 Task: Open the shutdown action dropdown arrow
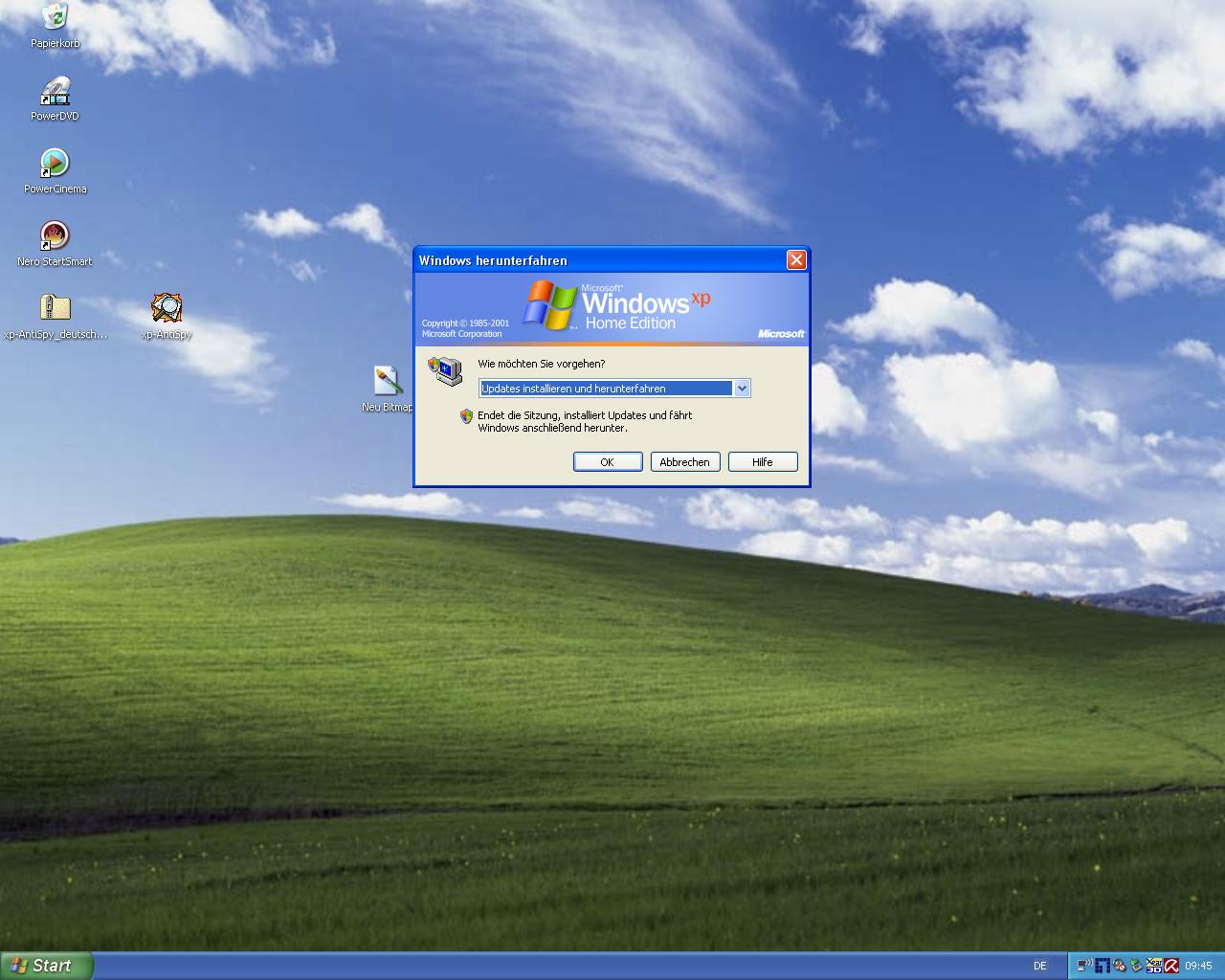click(x=742, y=389)
